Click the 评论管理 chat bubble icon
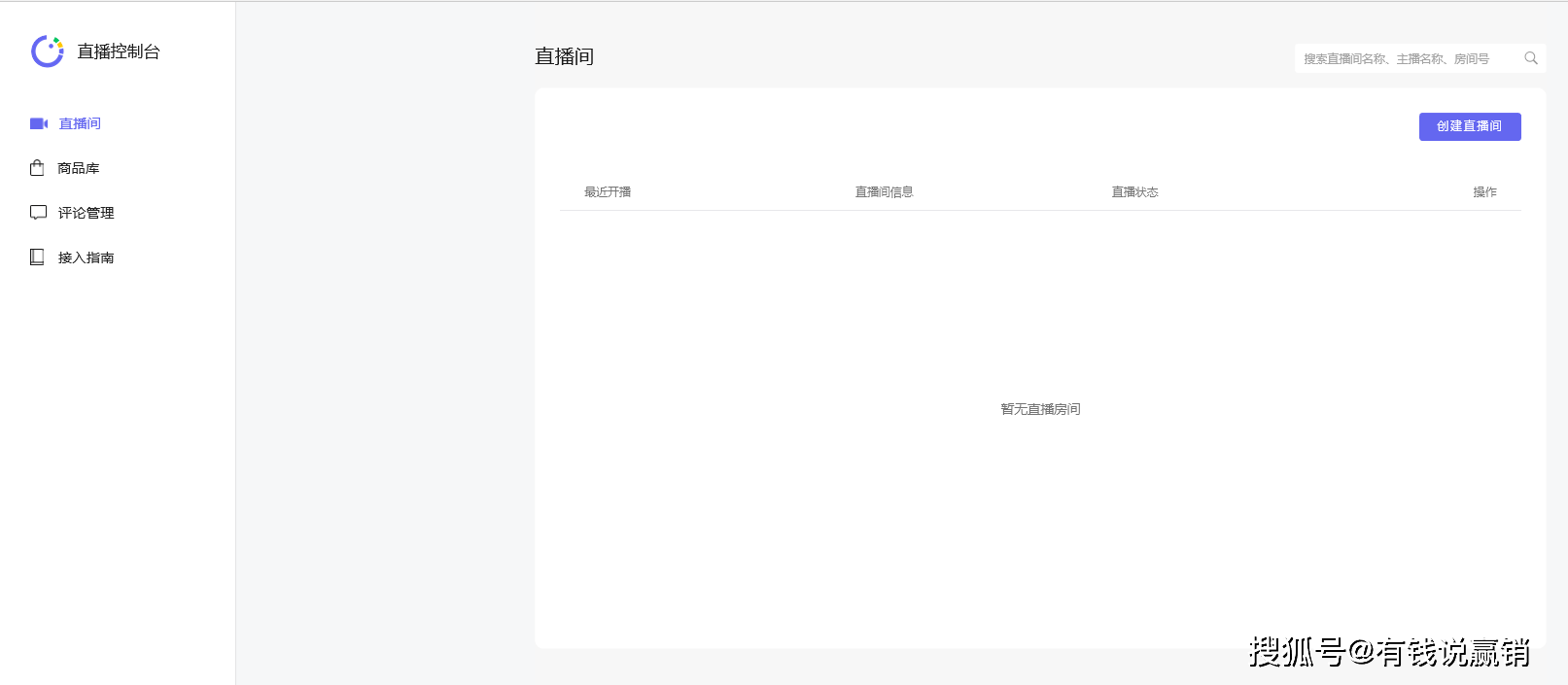 click(38, 213)
